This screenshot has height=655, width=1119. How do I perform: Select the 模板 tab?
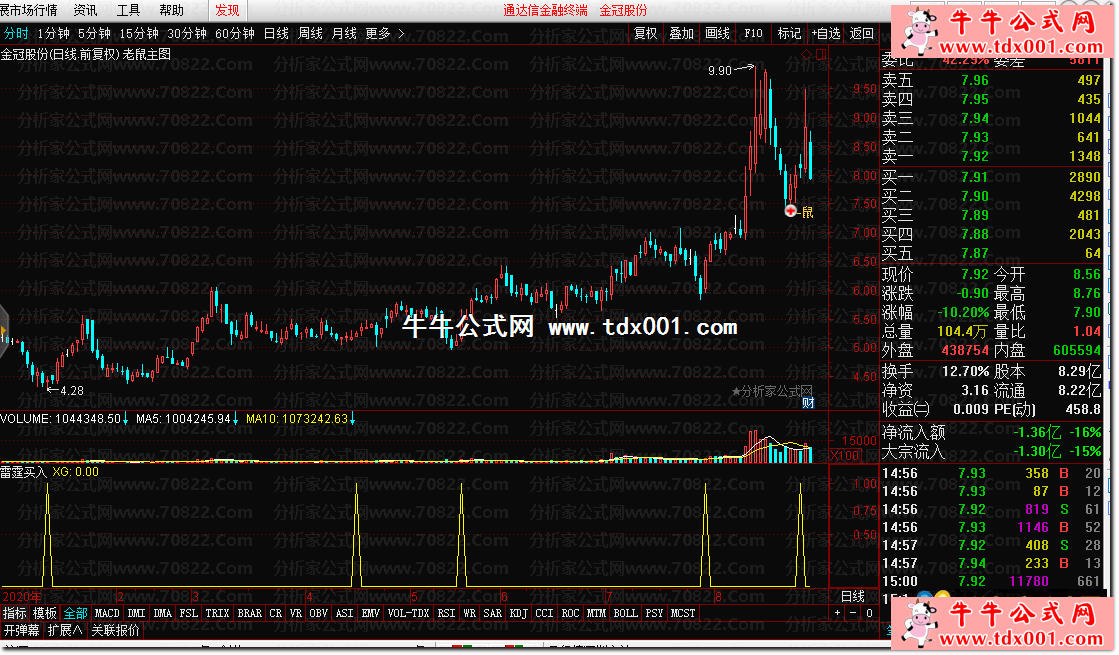(x=45, y=613)
